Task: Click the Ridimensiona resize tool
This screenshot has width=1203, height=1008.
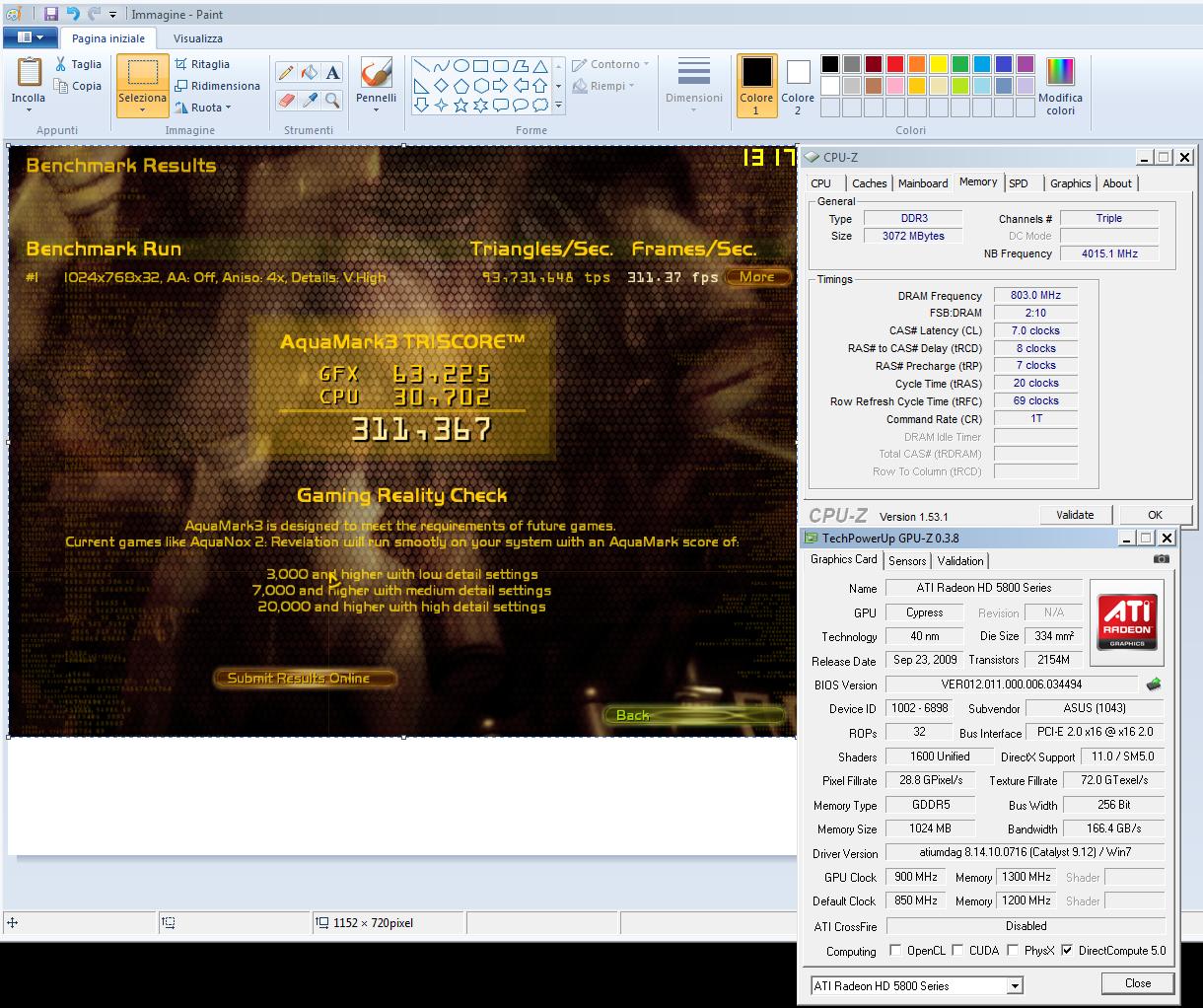Action: [217, 86]
